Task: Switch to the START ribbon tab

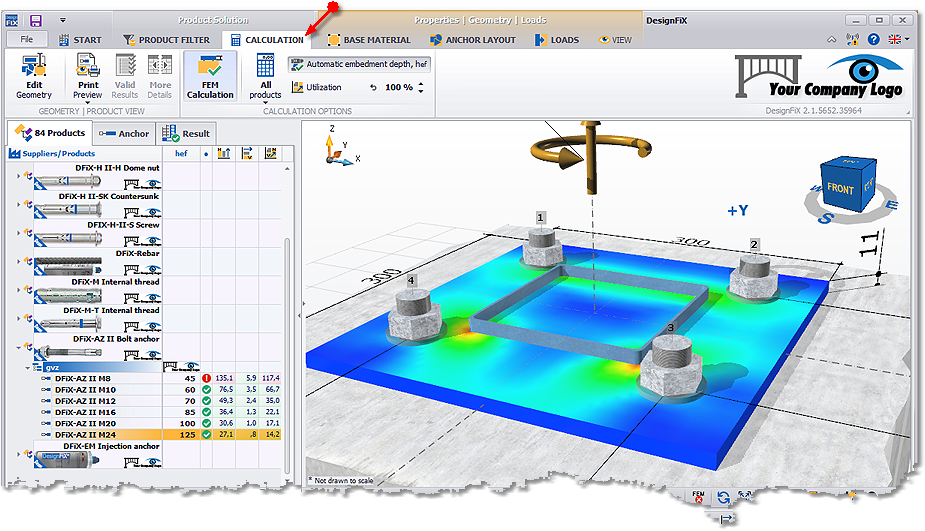Action: (x=80, y=40)
